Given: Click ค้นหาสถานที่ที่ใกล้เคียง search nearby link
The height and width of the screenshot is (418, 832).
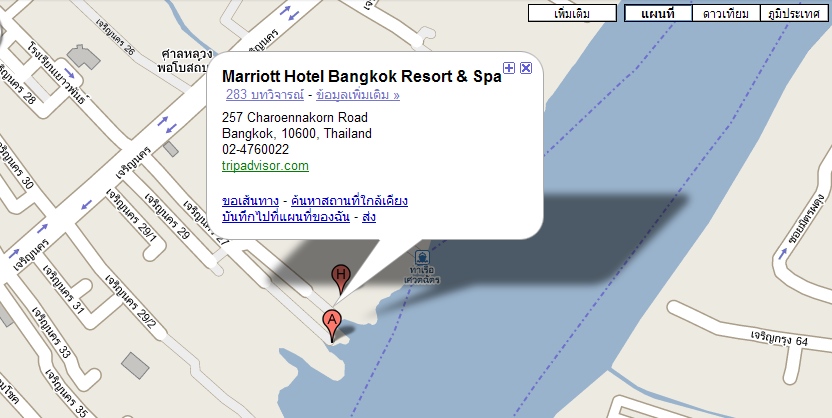Looking at the screenshot, I should point(350,201).
